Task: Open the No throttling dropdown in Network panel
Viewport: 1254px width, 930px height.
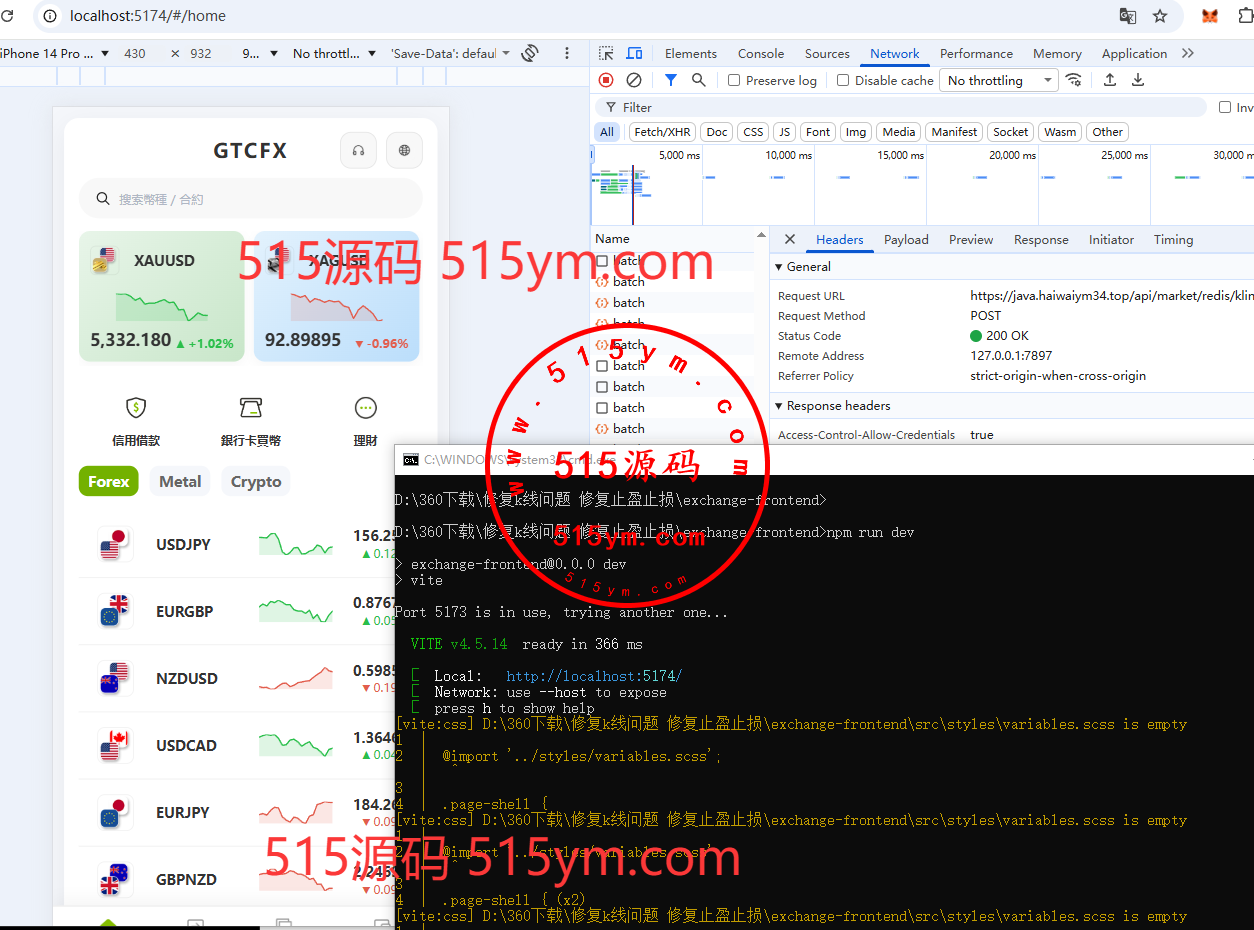Action: [998, 81]
